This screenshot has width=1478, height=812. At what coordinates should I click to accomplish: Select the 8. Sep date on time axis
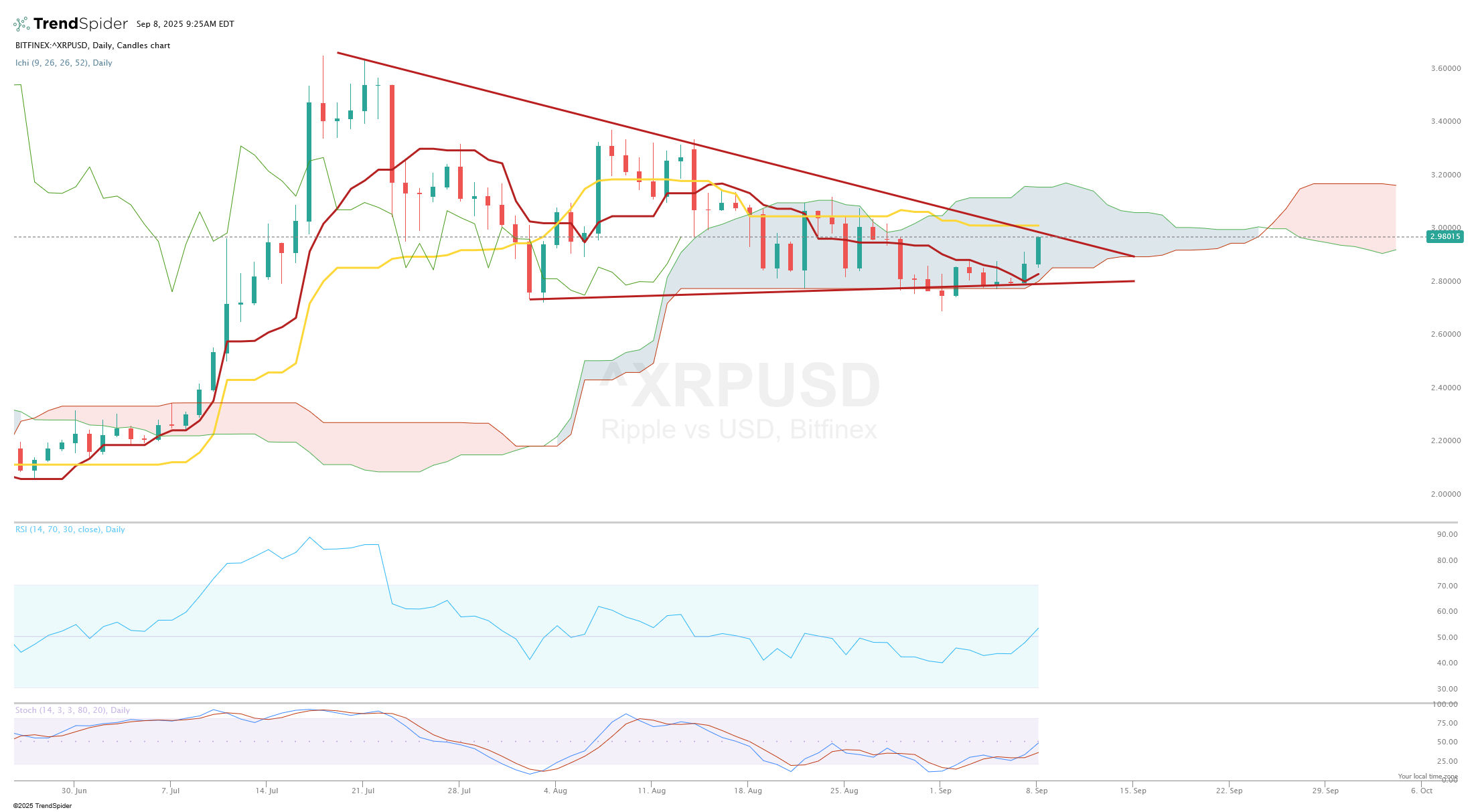pyautogui.click(x=1036, y=791)
